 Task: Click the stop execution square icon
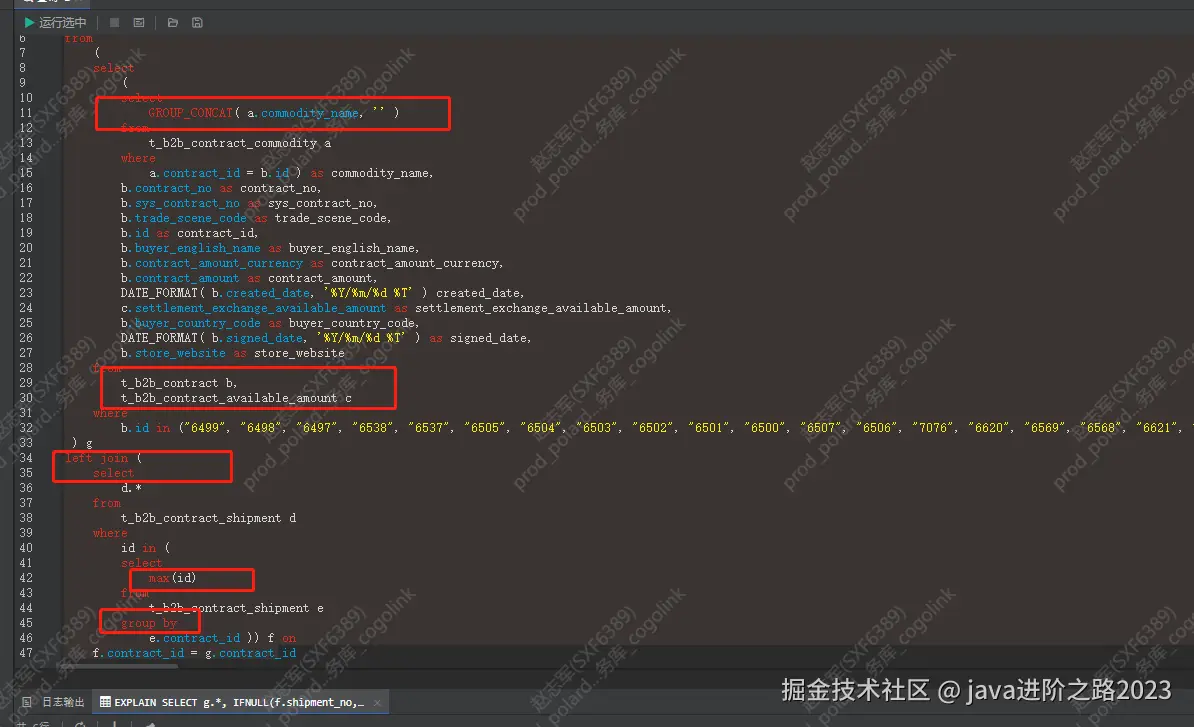113,22
